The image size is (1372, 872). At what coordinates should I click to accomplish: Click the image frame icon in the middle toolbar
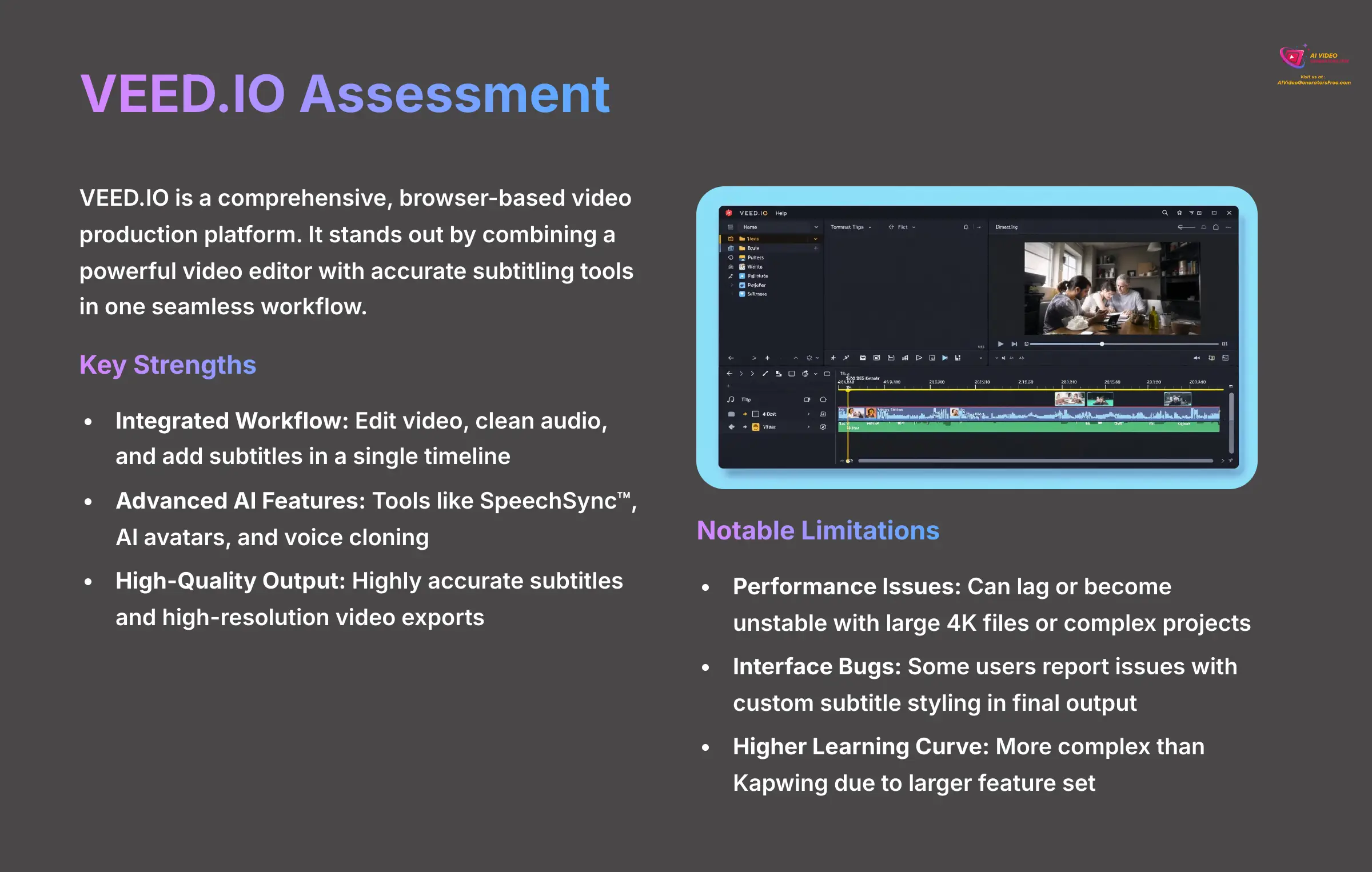876,358
